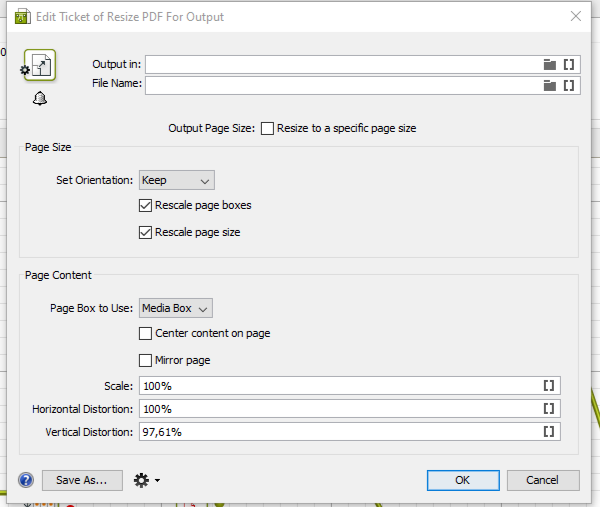Enable Resize to a specific page size
The width and height of the screenshot is (600, 507).
(x=267, y=128)
